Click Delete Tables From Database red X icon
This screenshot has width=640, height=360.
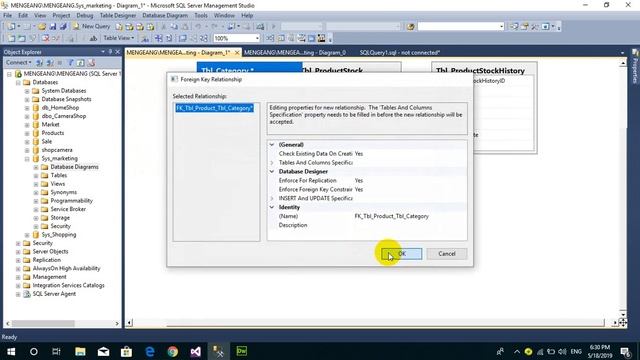(x=45, y=38)
